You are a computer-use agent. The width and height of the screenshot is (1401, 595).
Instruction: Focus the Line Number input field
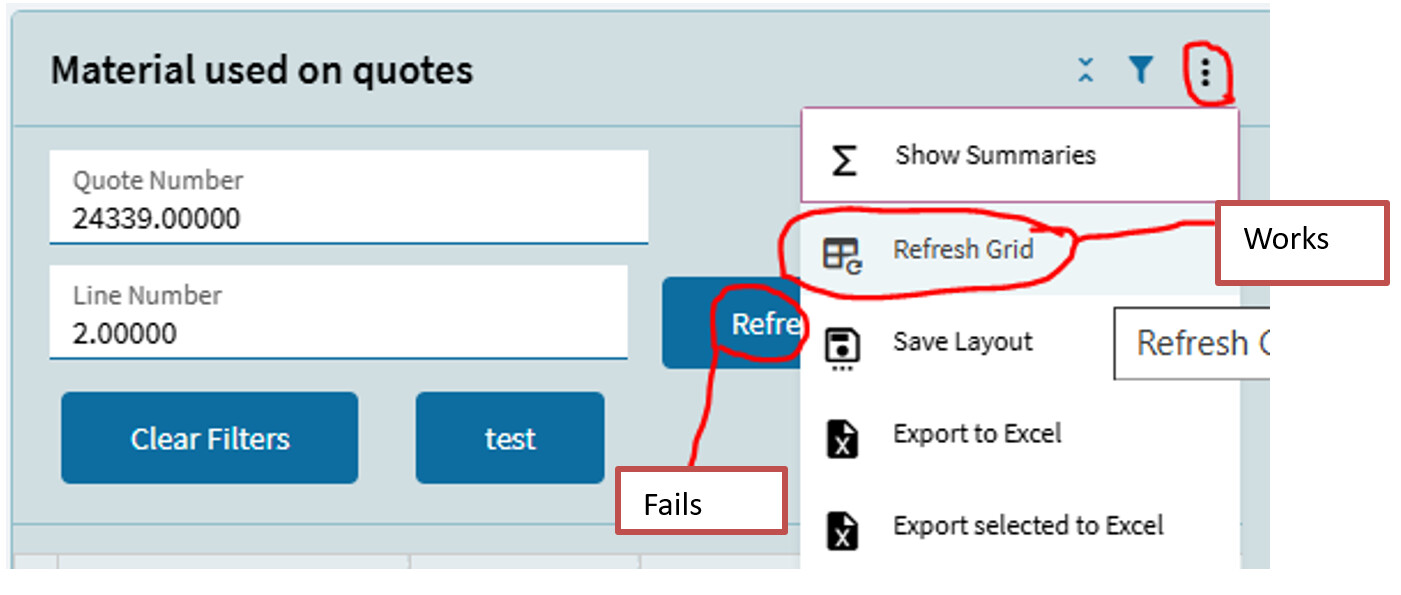pos(339,311)
